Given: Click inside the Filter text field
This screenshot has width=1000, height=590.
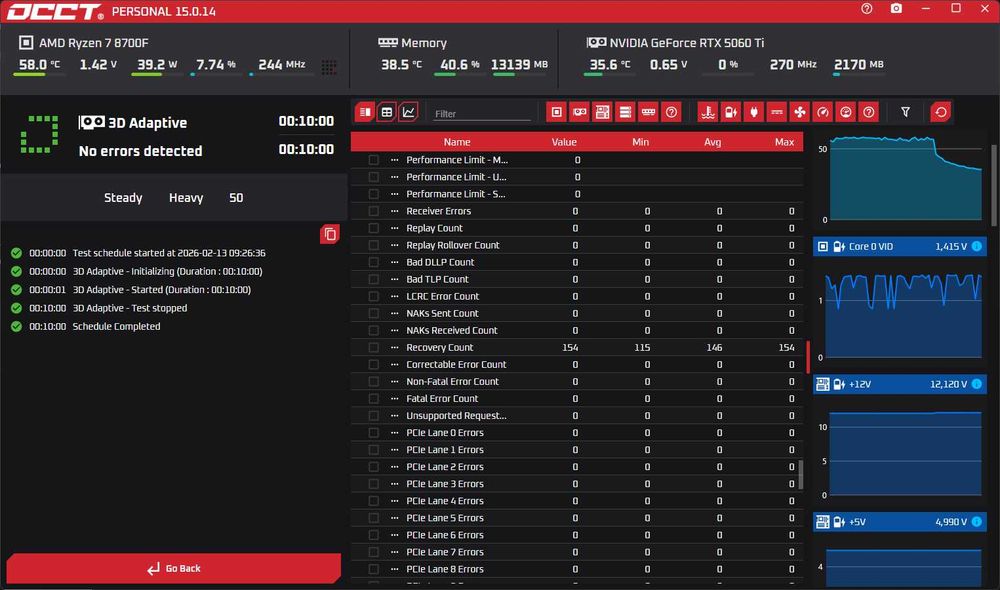Looking at the screenshot, I should pyautogui.click(x=482, y=114).
